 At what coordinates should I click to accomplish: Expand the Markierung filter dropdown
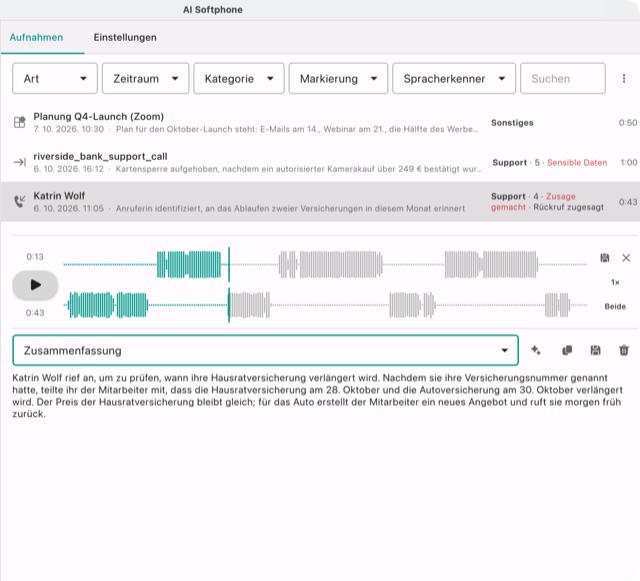[338, 78]
